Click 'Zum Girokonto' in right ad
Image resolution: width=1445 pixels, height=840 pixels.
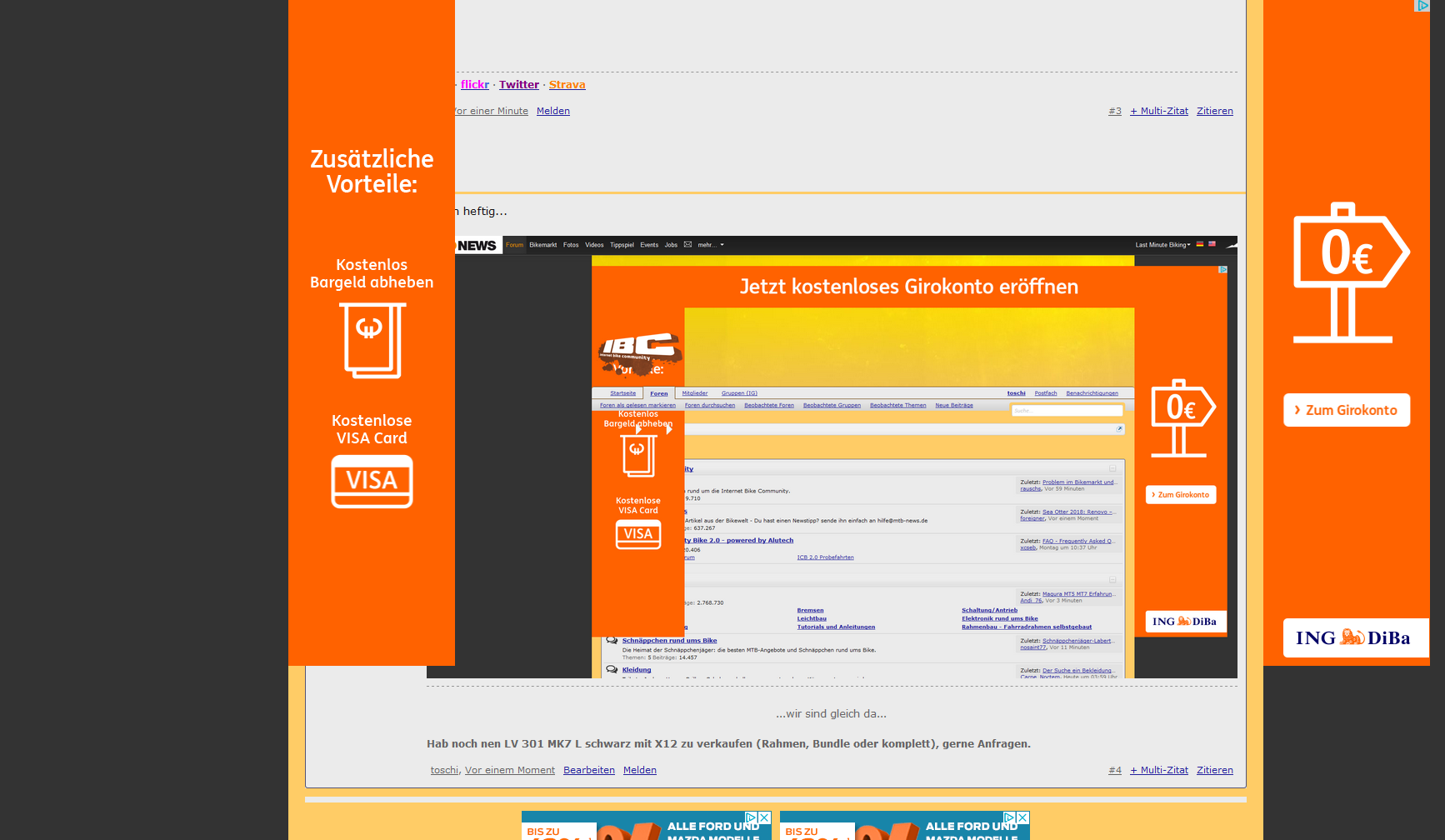pos(1347,410)
